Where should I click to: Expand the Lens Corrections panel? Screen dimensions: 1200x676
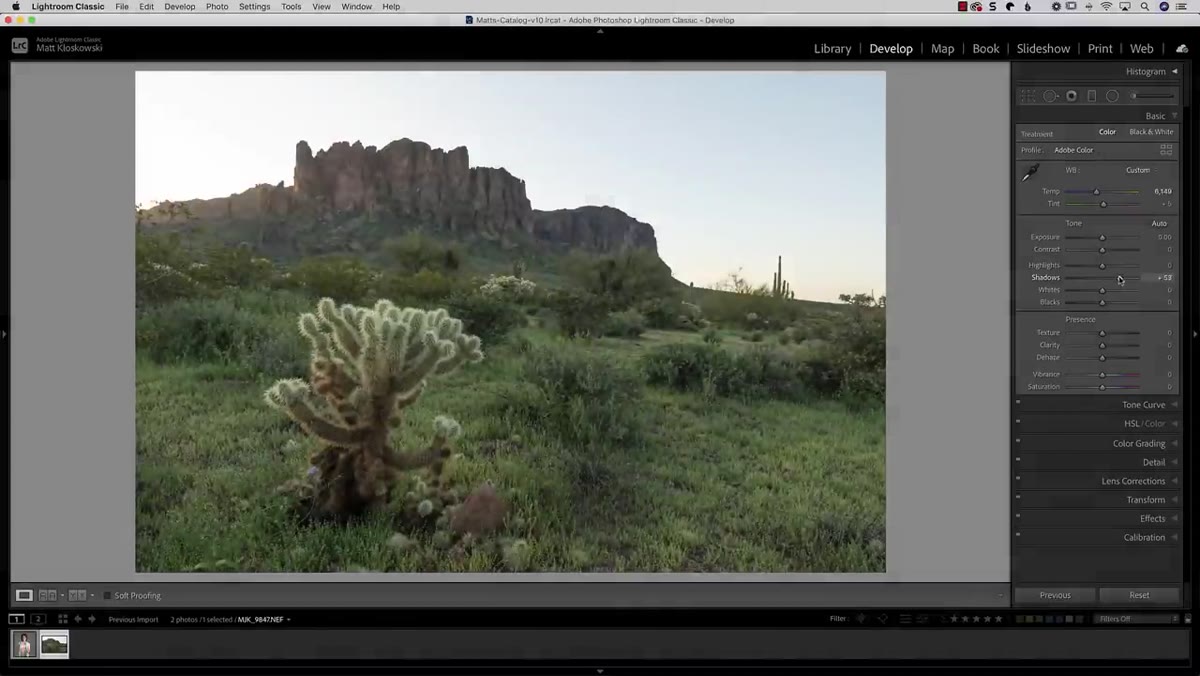pos(1097,481)
